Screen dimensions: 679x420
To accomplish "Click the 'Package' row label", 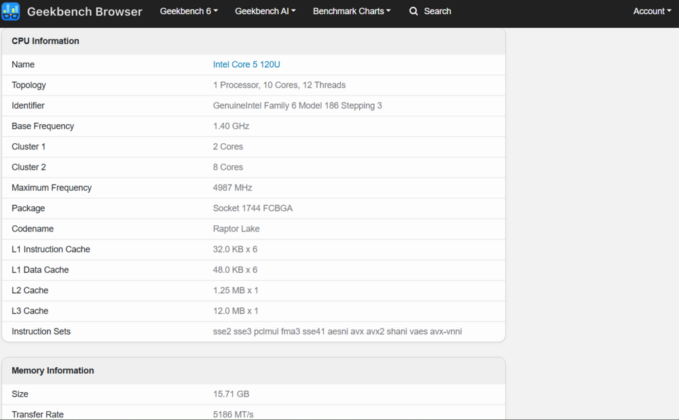I will (x=28, y=208).
